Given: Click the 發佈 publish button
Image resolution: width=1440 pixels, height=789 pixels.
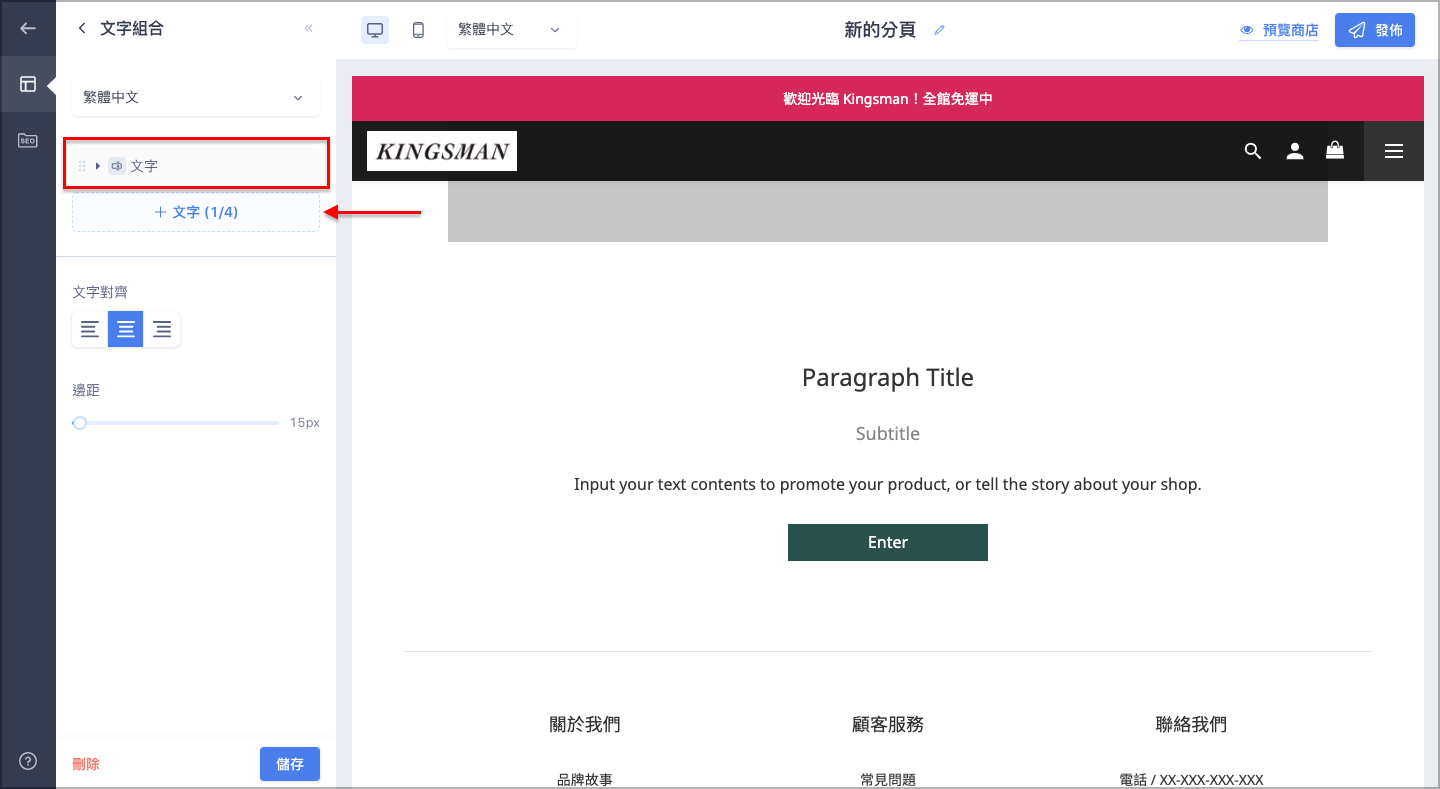Looking at the screenshot, I should [x=1375, y=30].
